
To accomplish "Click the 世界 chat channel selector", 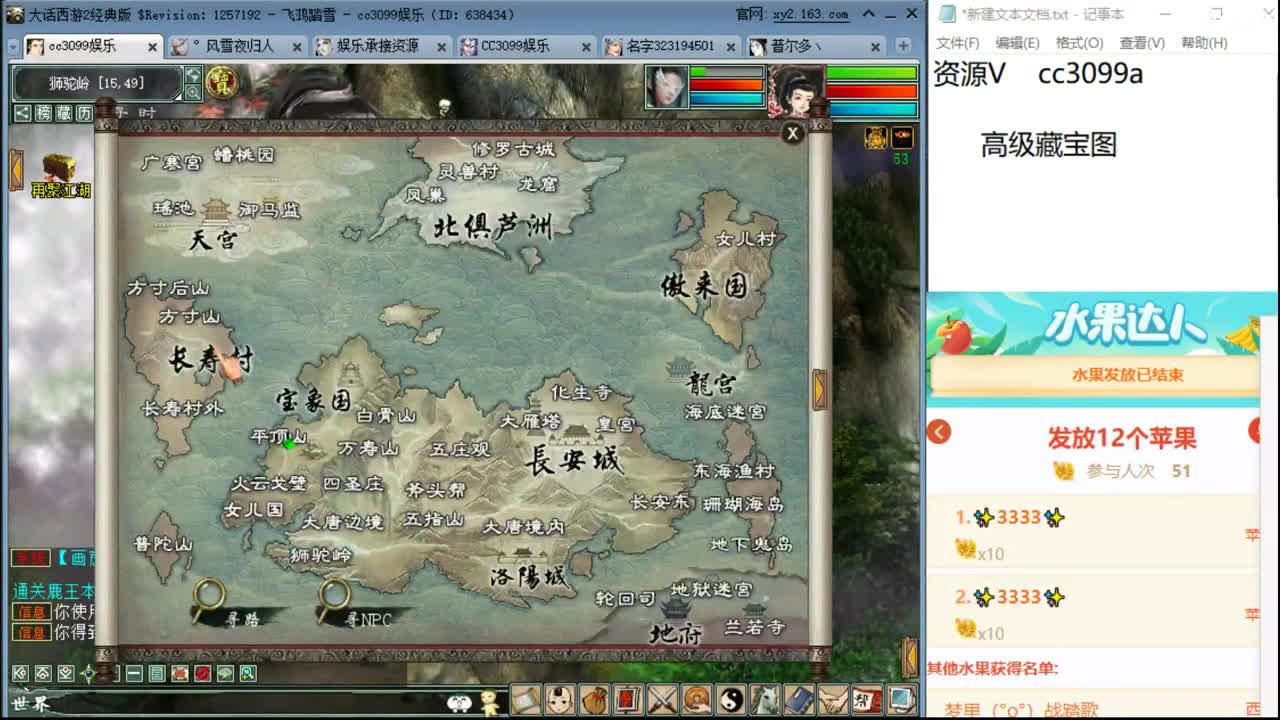I will (30, 704).
